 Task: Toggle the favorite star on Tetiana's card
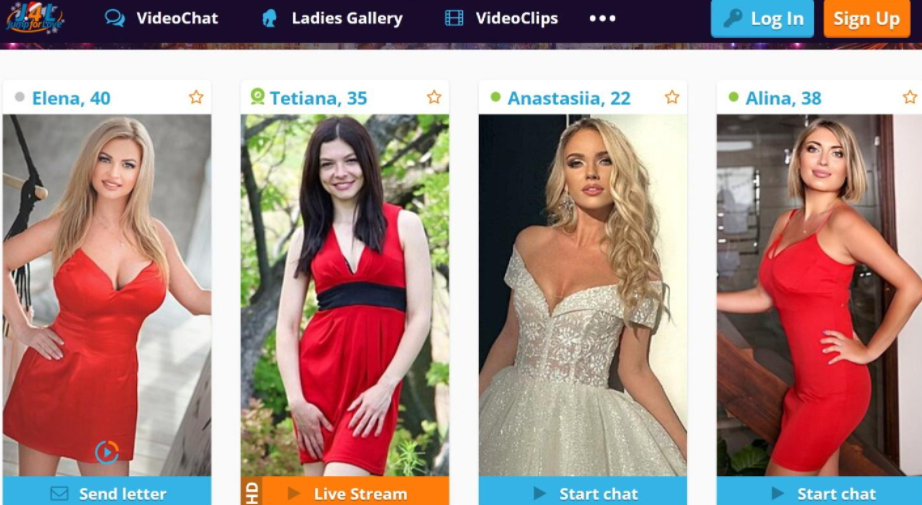coord(434,98)
